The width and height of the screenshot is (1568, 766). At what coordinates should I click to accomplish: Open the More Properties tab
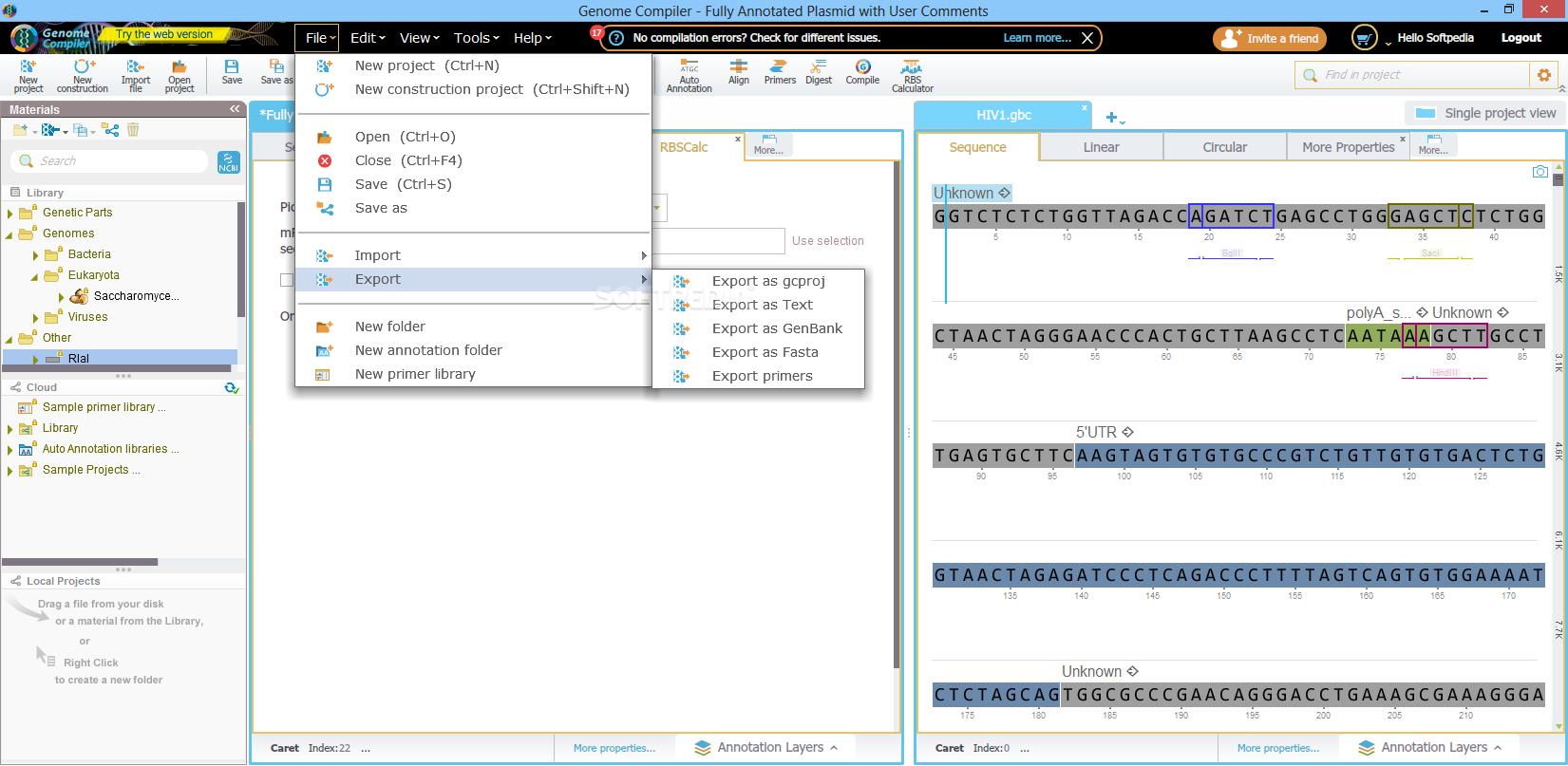1349,147
